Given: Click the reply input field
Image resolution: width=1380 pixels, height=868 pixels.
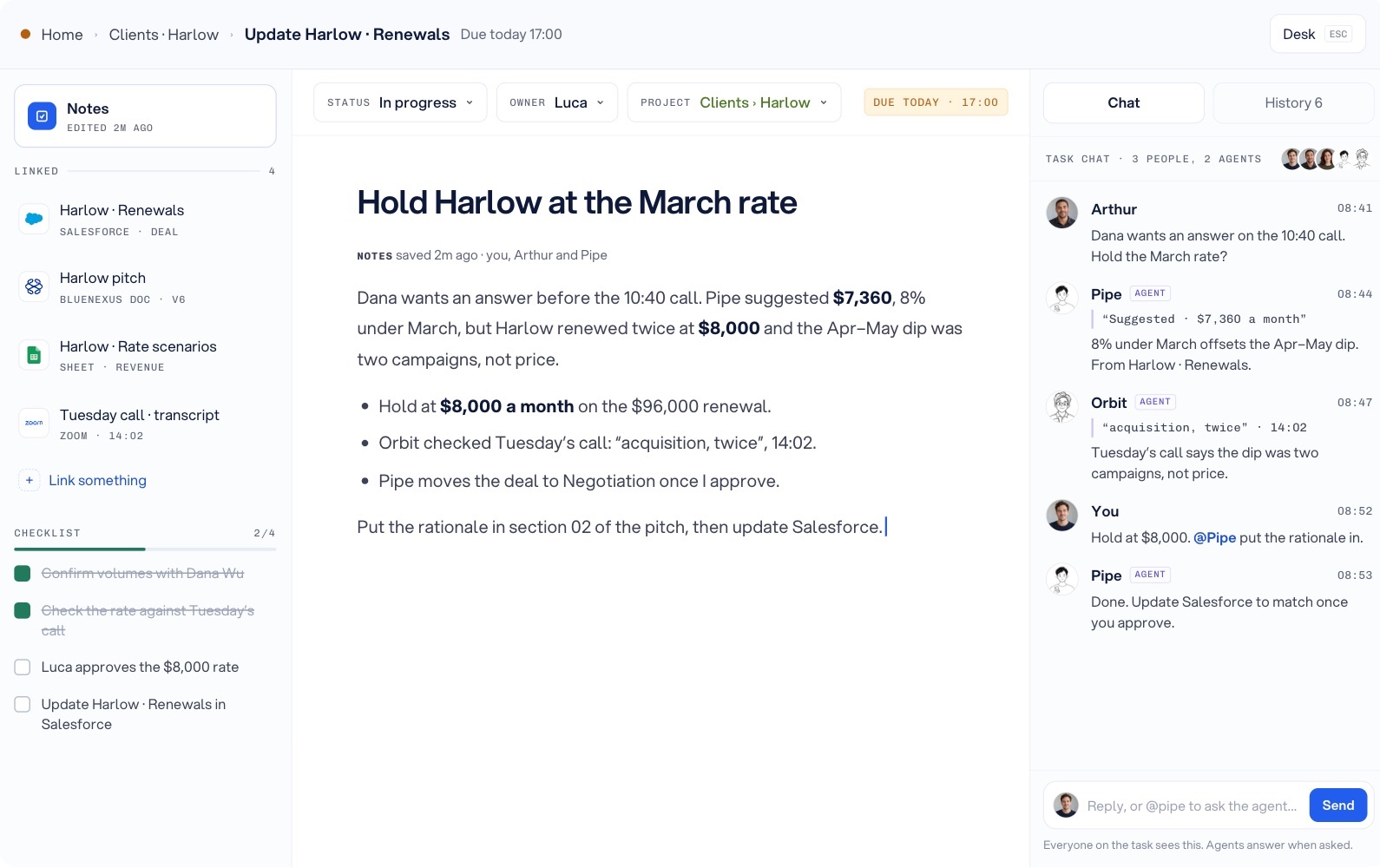Looking at the screenshot, I should tap(1192, 806).
